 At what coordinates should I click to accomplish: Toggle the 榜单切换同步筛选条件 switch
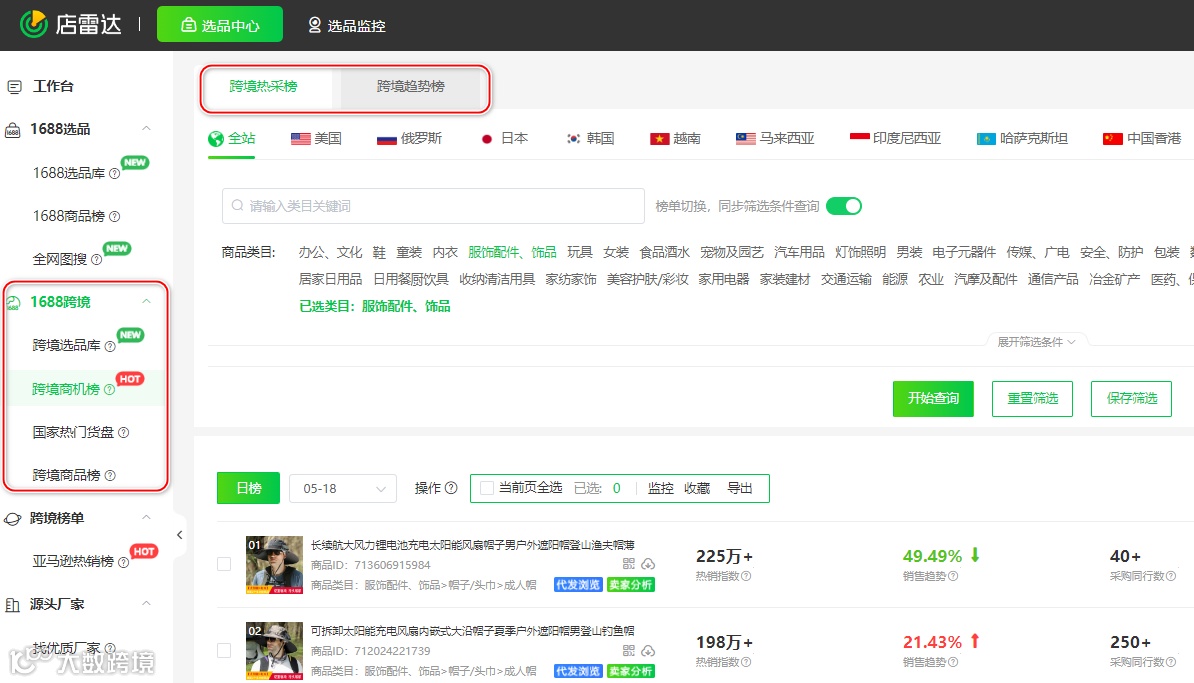(844, 206)
